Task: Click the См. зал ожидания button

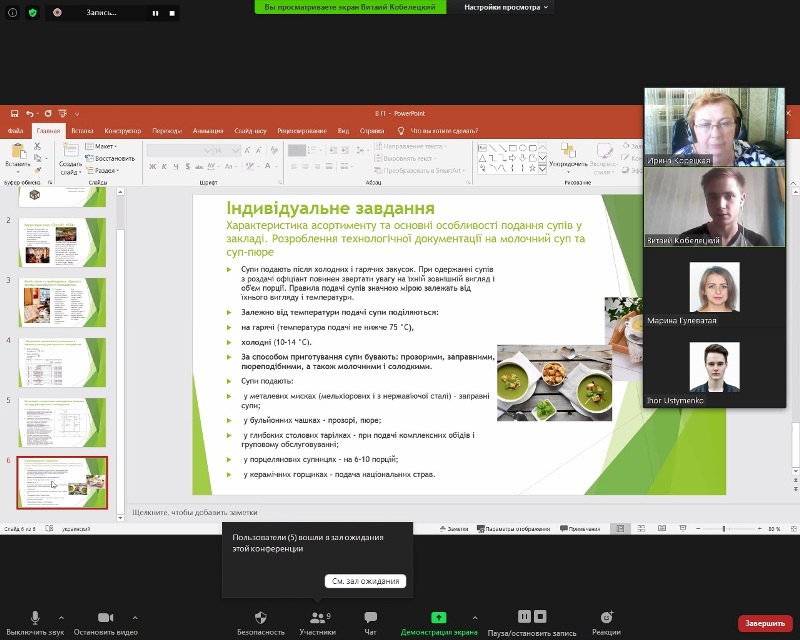Action: [365, 581]
